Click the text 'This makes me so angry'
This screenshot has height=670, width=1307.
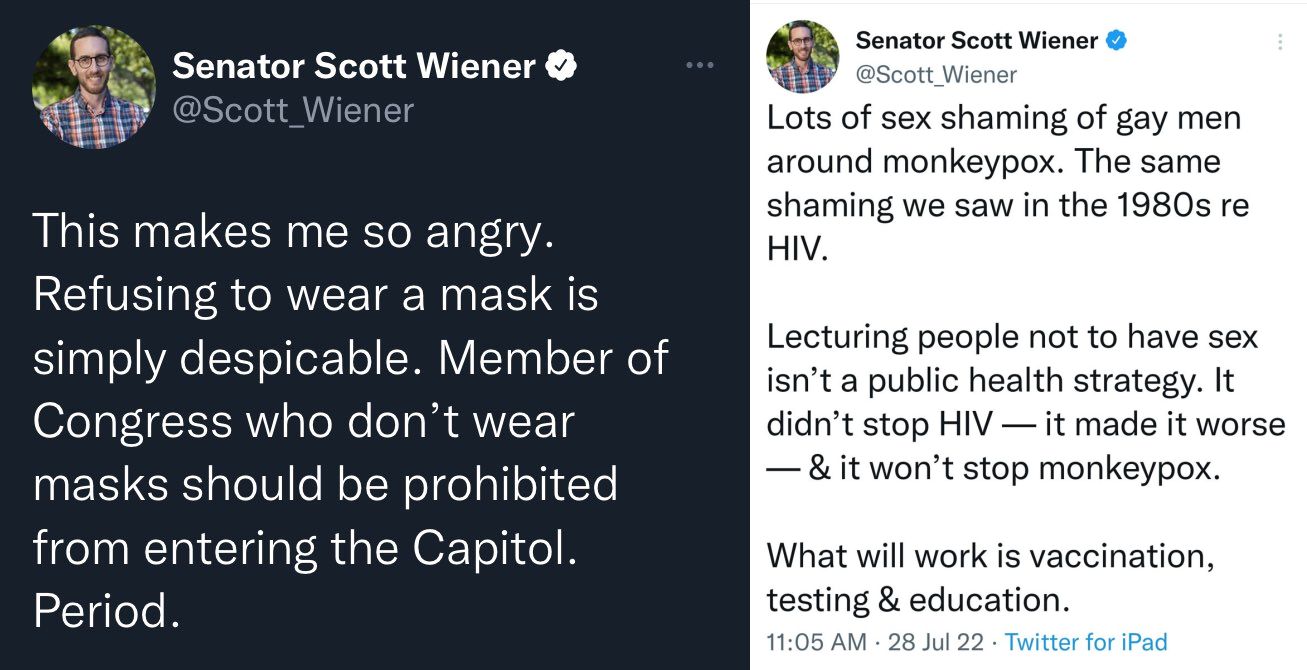292,233
